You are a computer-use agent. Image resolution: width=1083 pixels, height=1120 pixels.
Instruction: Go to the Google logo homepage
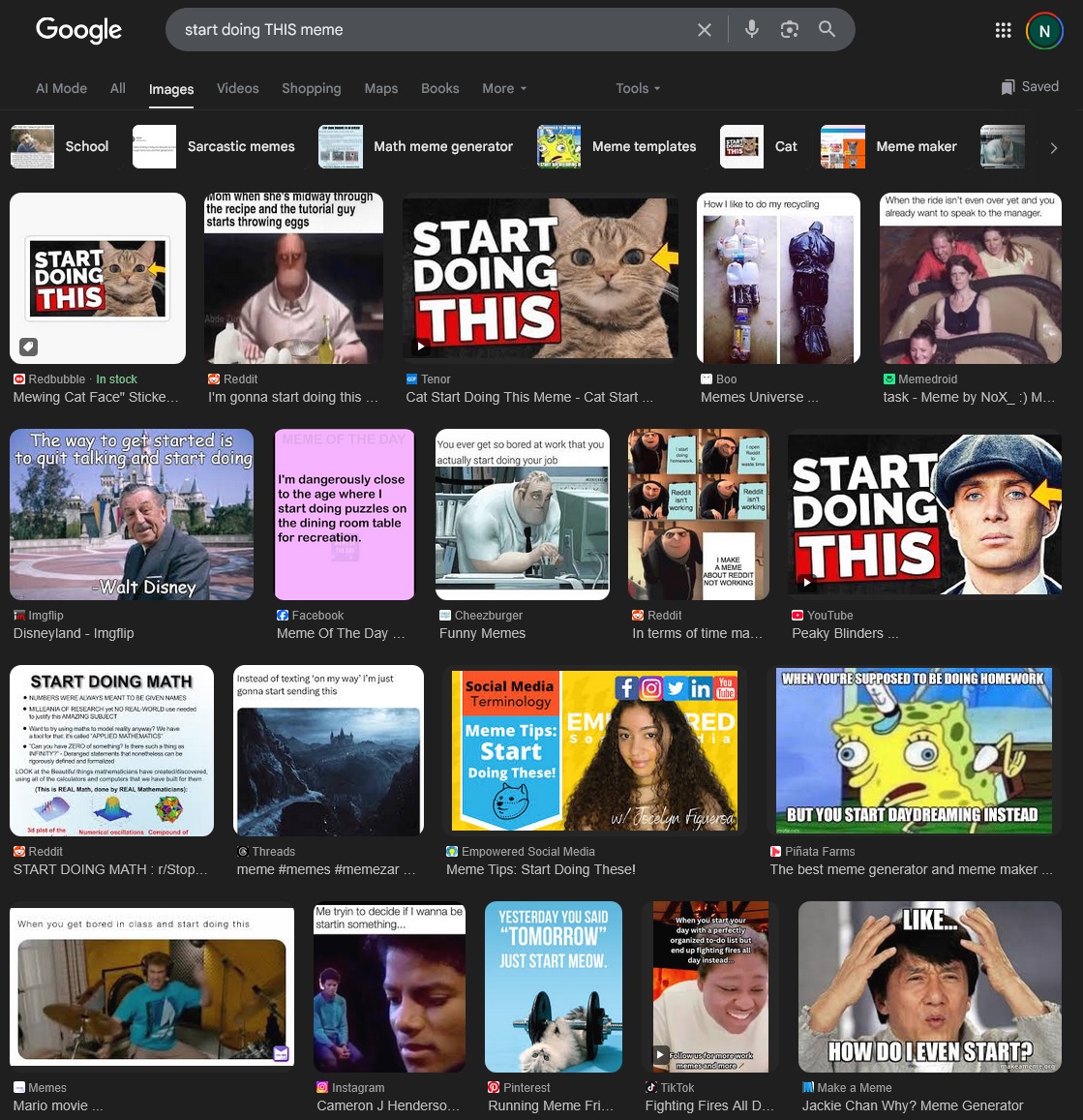[78, 29]
